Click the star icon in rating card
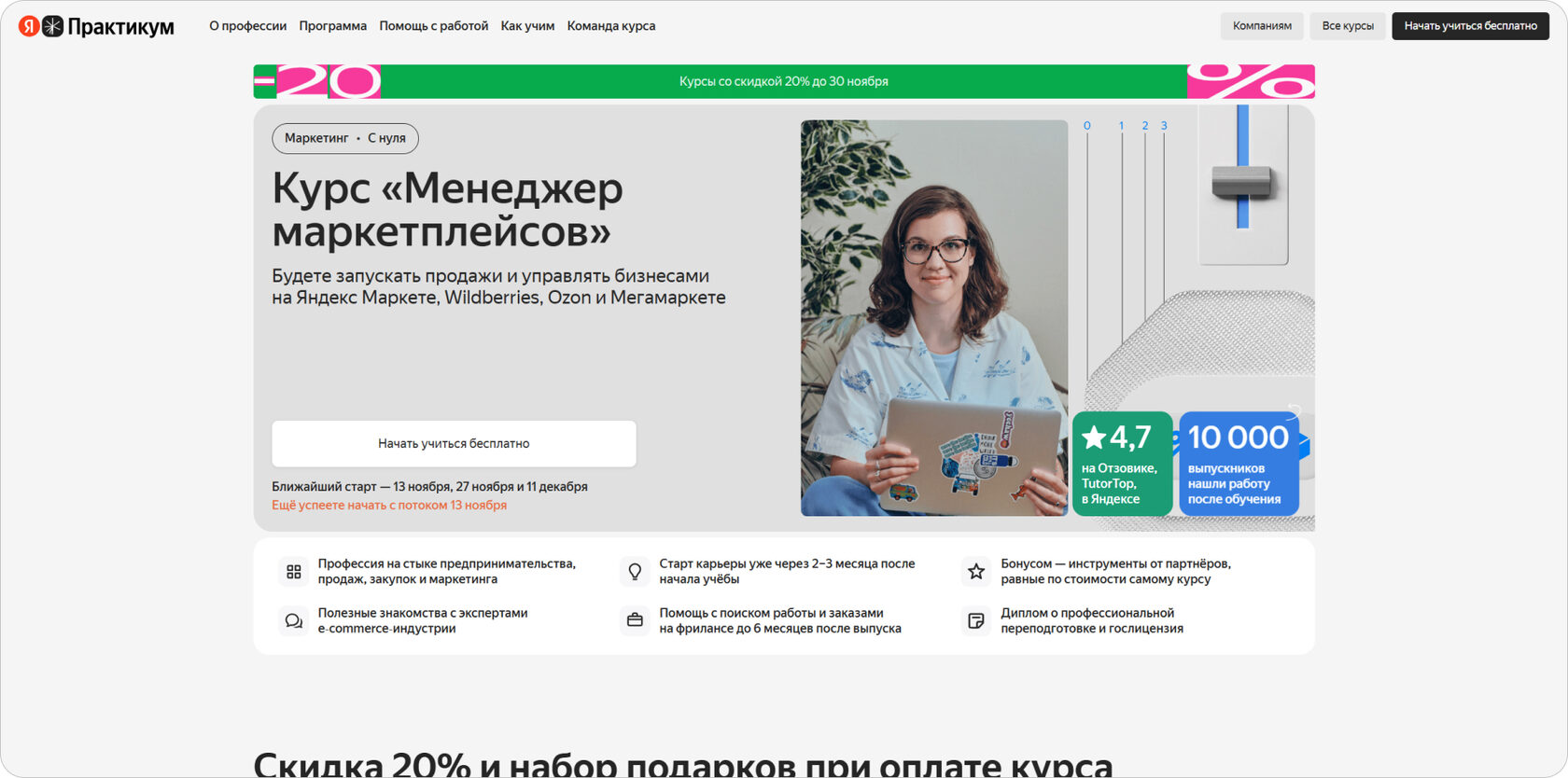This screenshot has width=1568, height=778. pyautogui.click(x=1094, y=437)
